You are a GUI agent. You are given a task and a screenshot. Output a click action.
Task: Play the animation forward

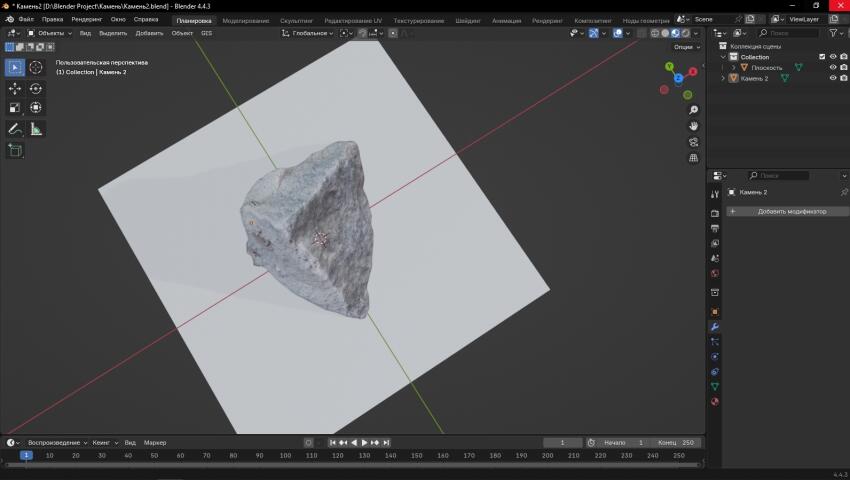(x=364, y=443)
